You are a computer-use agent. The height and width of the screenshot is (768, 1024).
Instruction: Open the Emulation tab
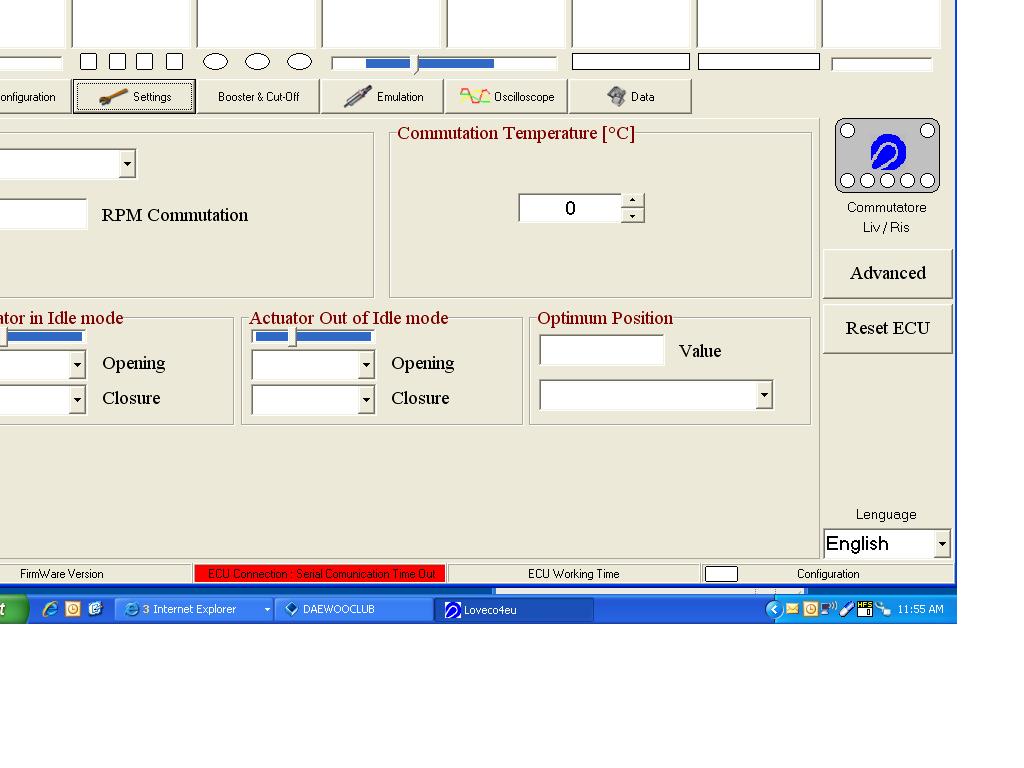click(x=383, y=97)
